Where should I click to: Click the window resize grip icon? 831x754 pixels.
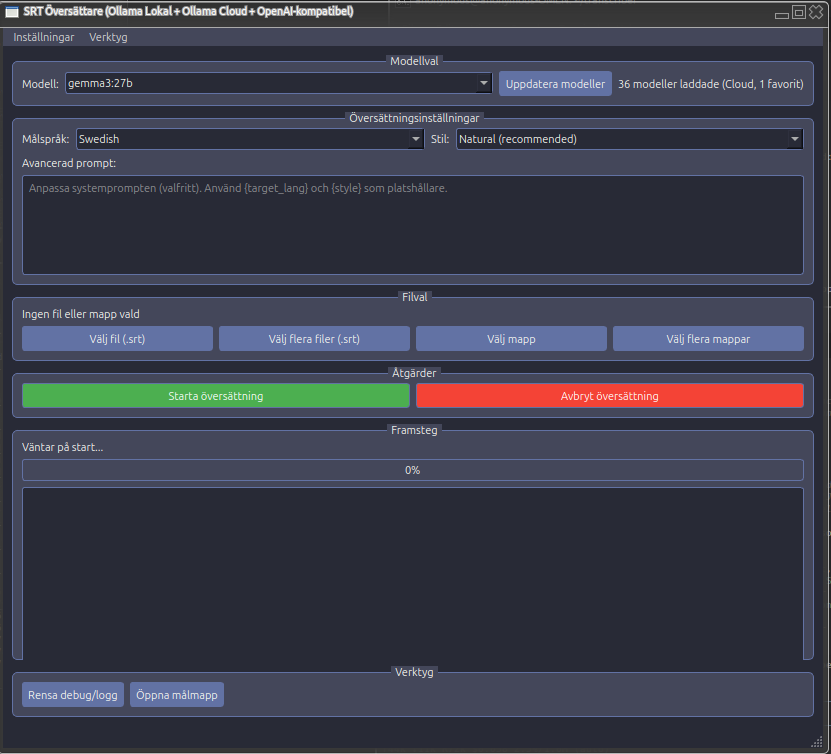pos(817,742)
